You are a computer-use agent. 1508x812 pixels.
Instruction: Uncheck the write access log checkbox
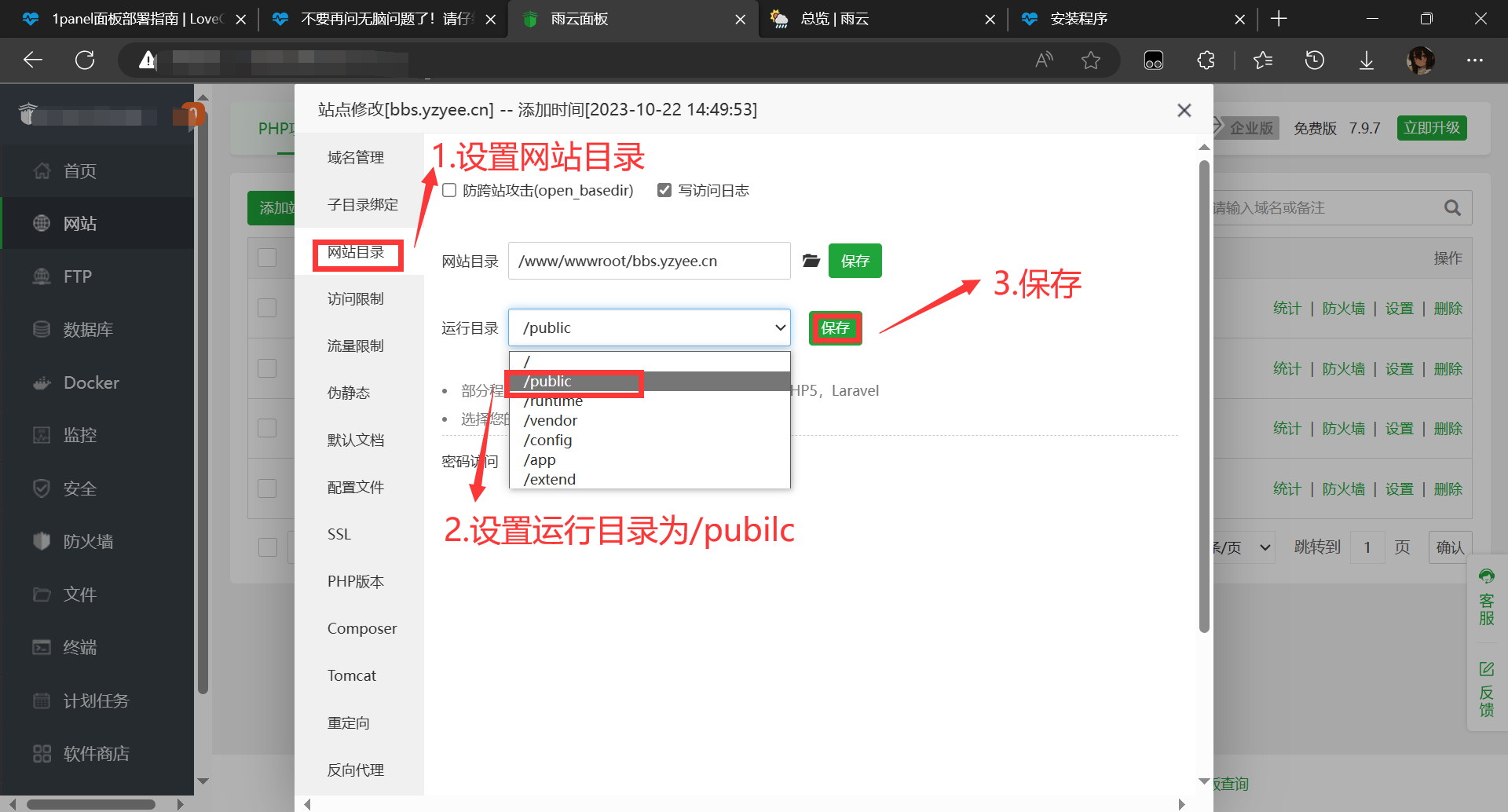click(x=664, y=190)
